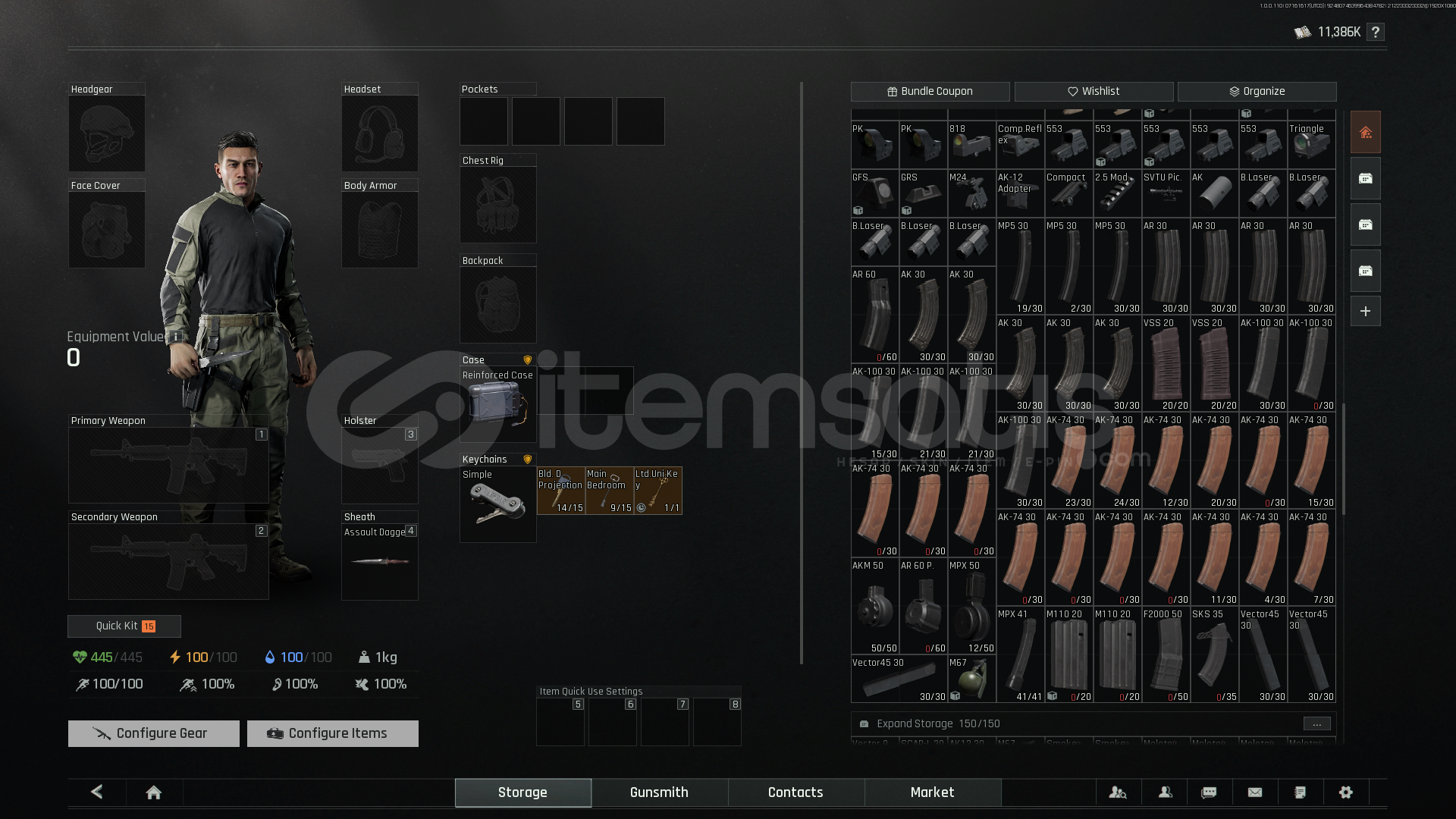Select the M24 item in storage
Image resolution: width=1456 pixels, height=819 pixels.
tap(972, 193)
